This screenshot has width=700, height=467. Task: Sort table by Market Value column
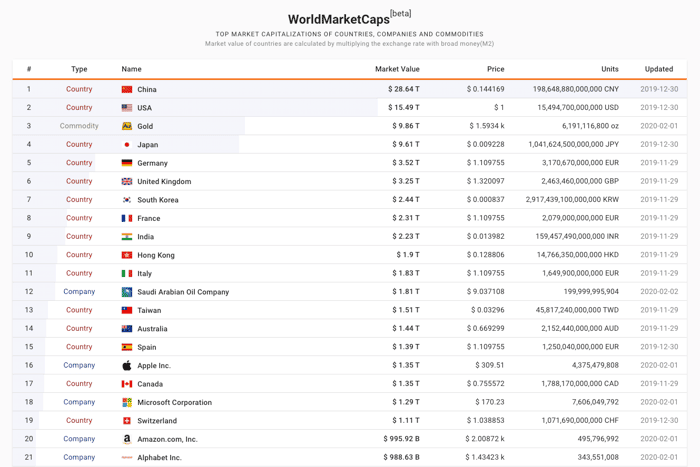pos(397,69)
